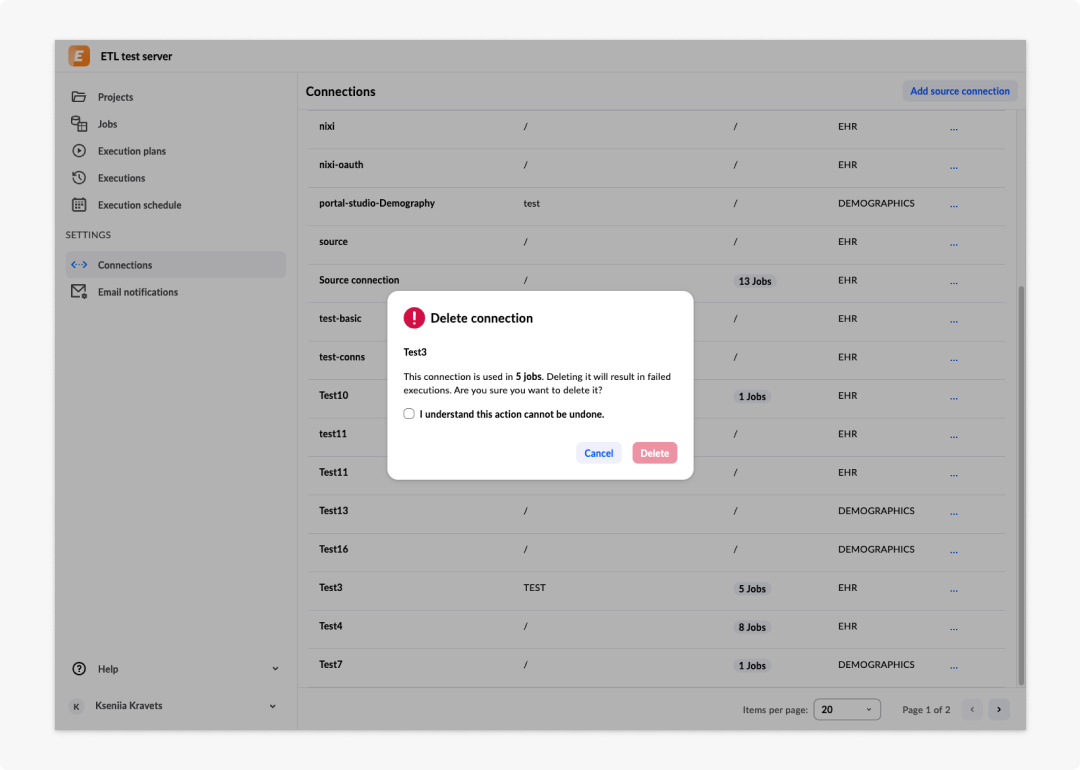This screenshot has height=770, width=1080.
Task: Expand the Help menu chevron
Action: [275, 669]
